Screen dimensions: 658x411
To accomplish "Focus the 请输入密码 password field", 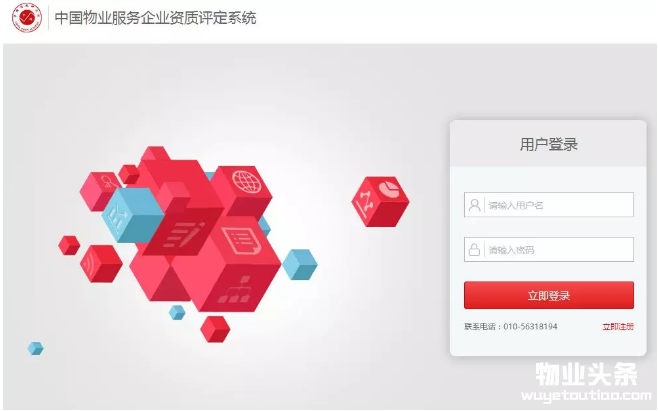I will (549, 249).
